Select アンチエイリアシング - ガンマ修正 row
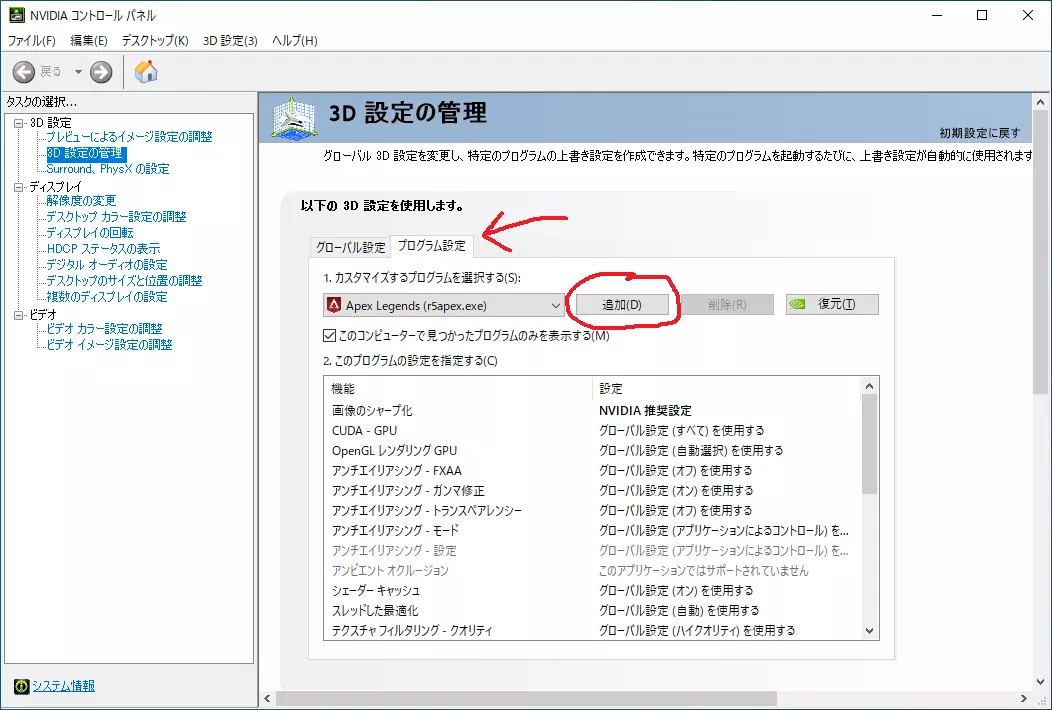This screenshot has height=710, width=1052. pos(592,491)
